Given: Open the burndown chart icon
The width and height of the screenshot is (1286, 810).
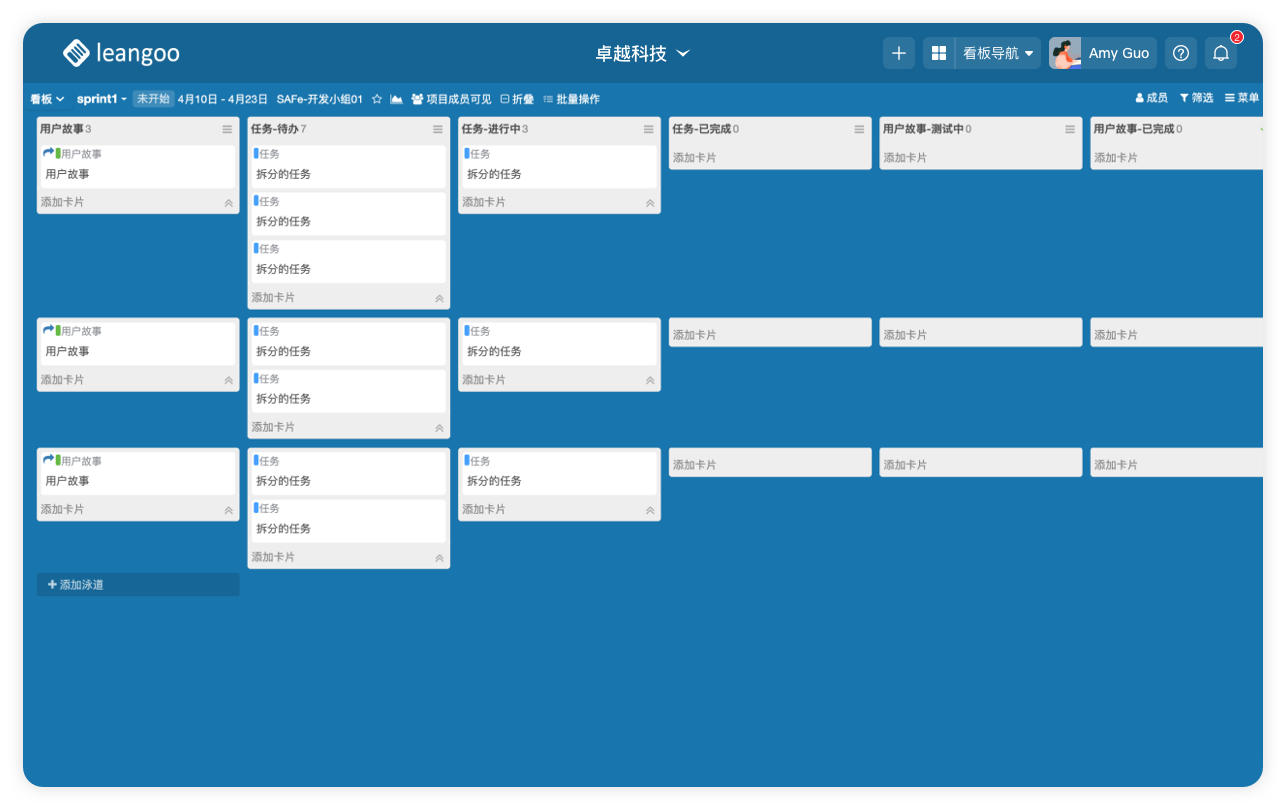Looking at the screenshot, I should point(396,99).
